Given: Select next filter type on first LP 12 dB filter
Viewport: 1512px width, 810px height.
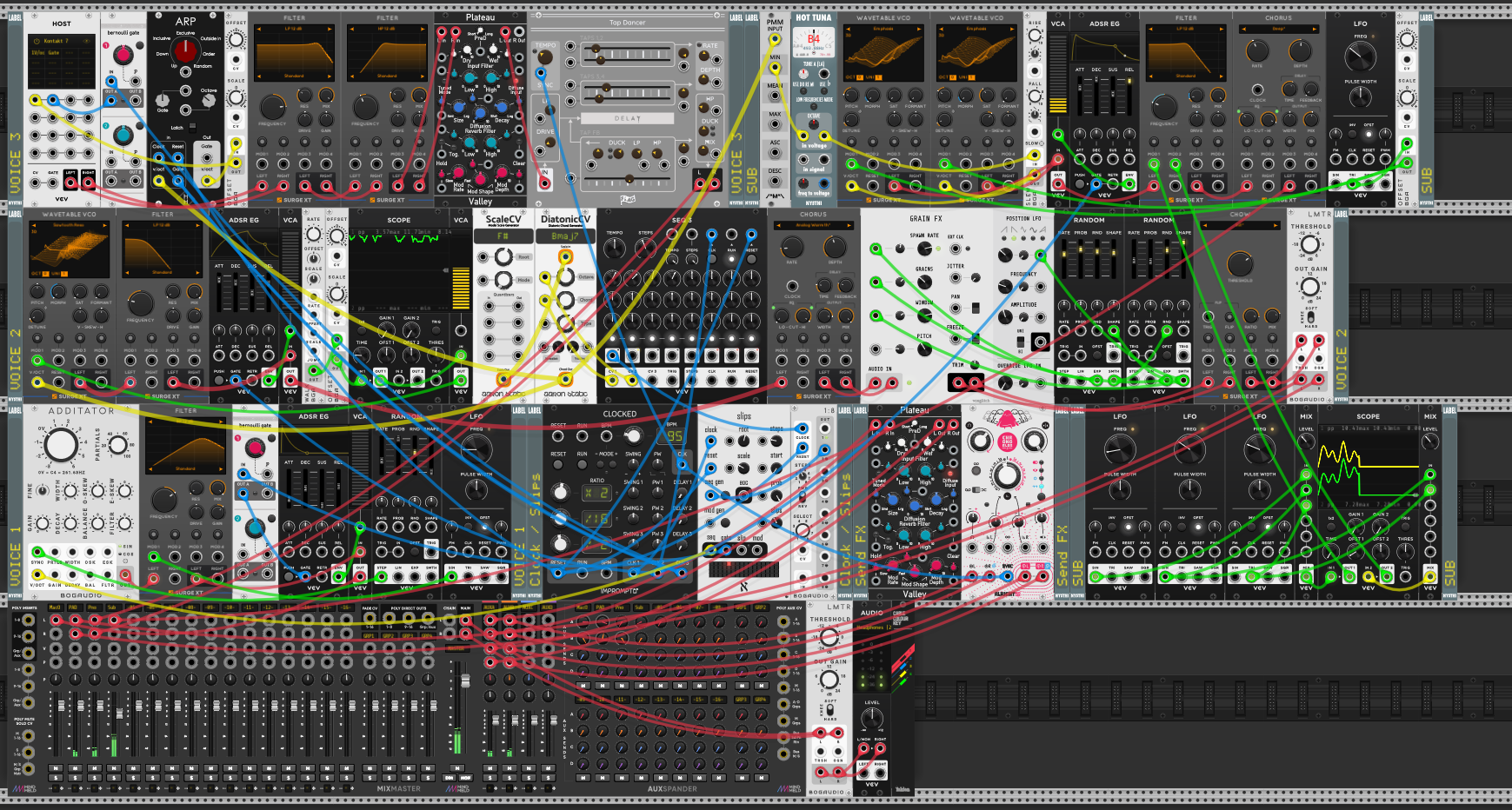Looking at the screenshot, I should tap(330, 29).
